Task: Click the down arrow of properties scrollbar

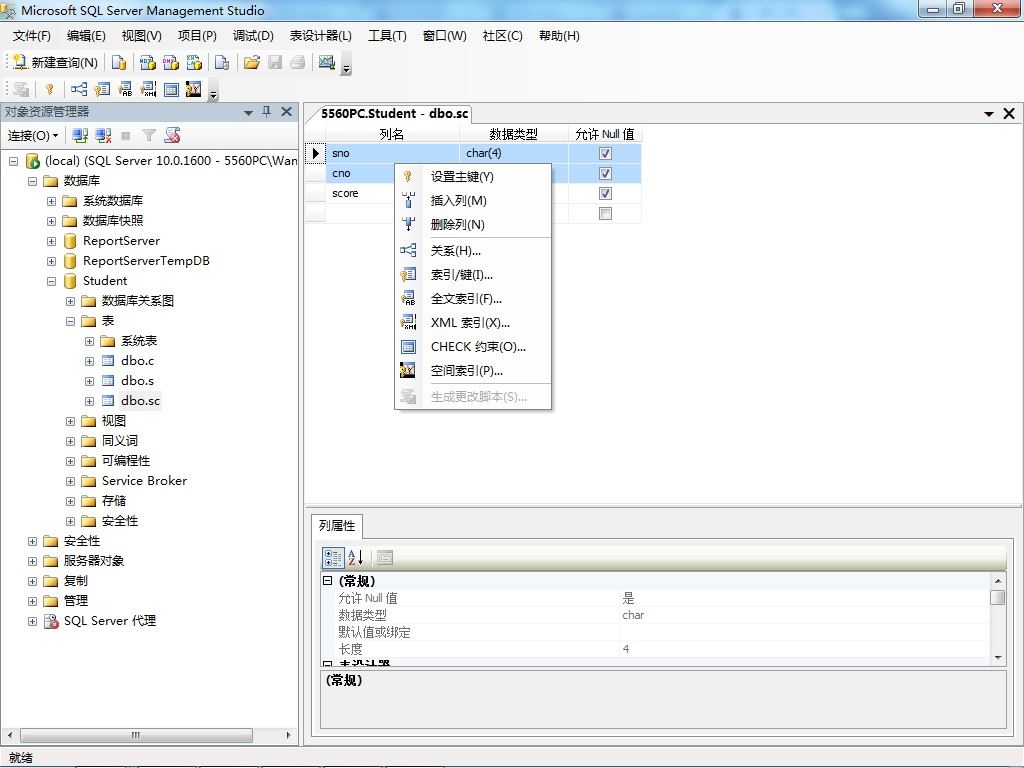Action: [x=997, y=658]
